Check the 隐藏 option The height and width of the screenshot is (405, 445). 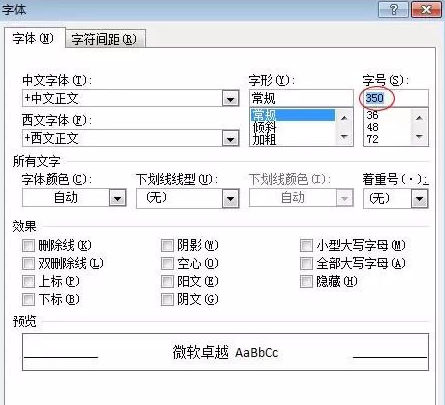click(306, 282)
